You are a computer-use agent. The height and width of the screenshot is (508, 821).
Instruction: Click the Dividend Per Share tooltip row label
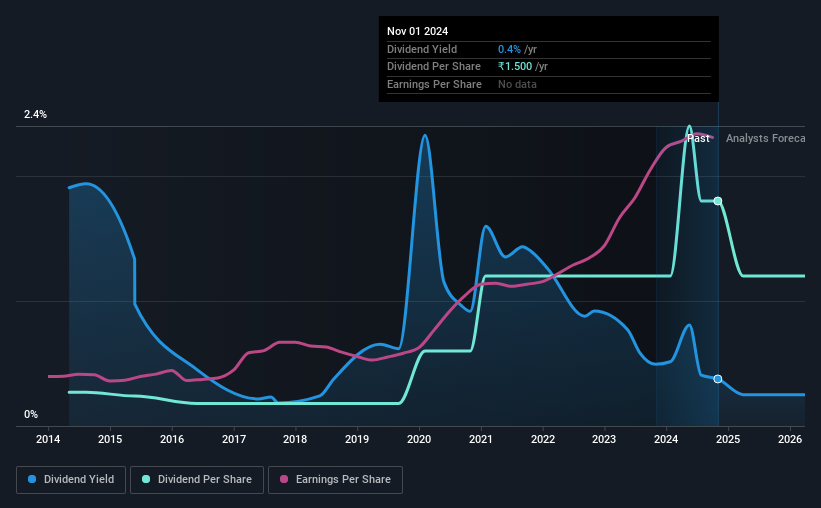[x=434, y=67]
